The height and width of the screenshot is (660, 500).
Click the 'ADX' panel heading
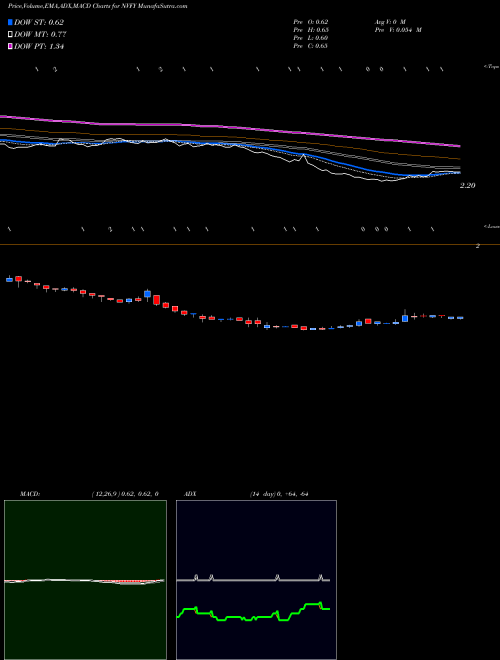pyautogui.click(x=190, y=494)
